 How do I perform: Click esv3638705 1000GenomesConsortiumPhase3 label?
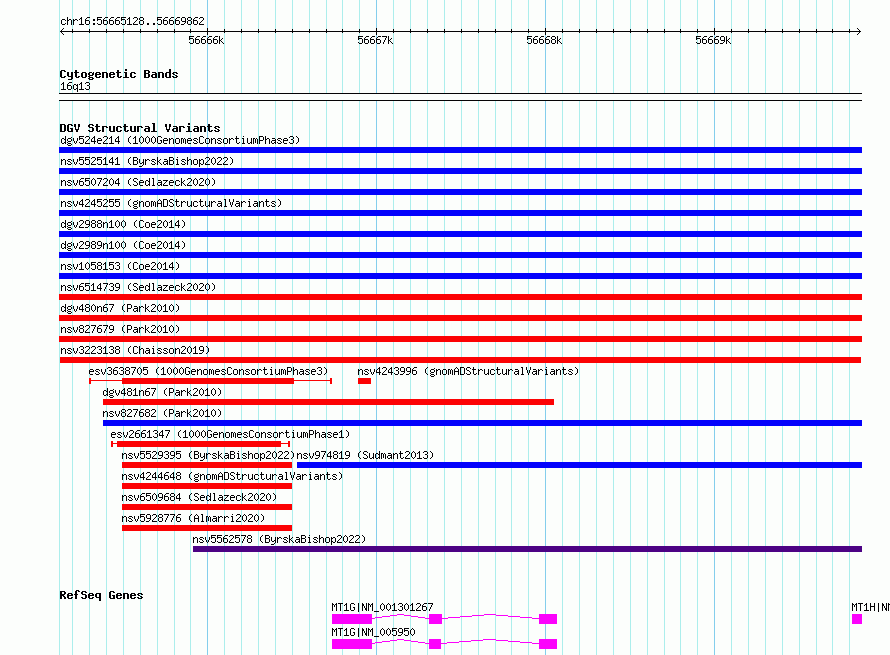click(x=208, y=371)
